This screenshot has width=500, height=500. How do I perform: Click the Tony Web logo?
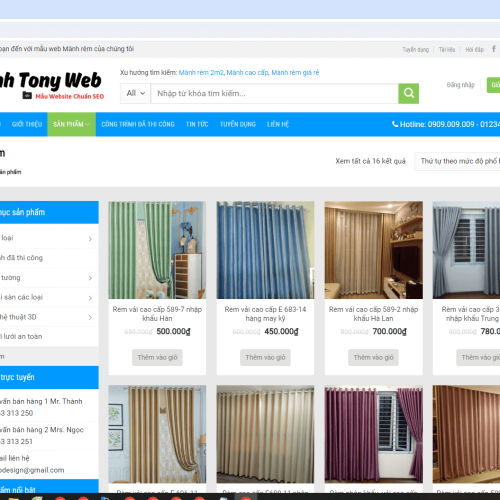(x=51, y=85)
